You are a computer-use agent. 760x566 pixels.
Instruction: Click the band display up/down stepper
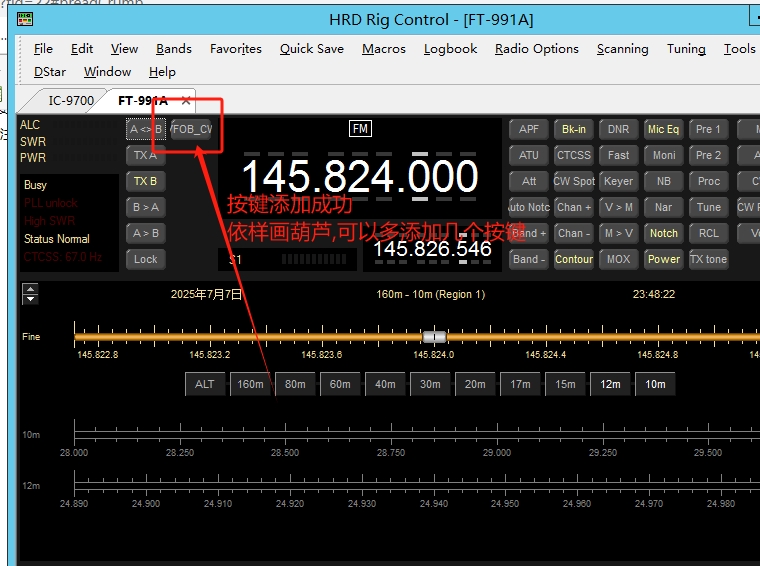click(x=30, y=294)
